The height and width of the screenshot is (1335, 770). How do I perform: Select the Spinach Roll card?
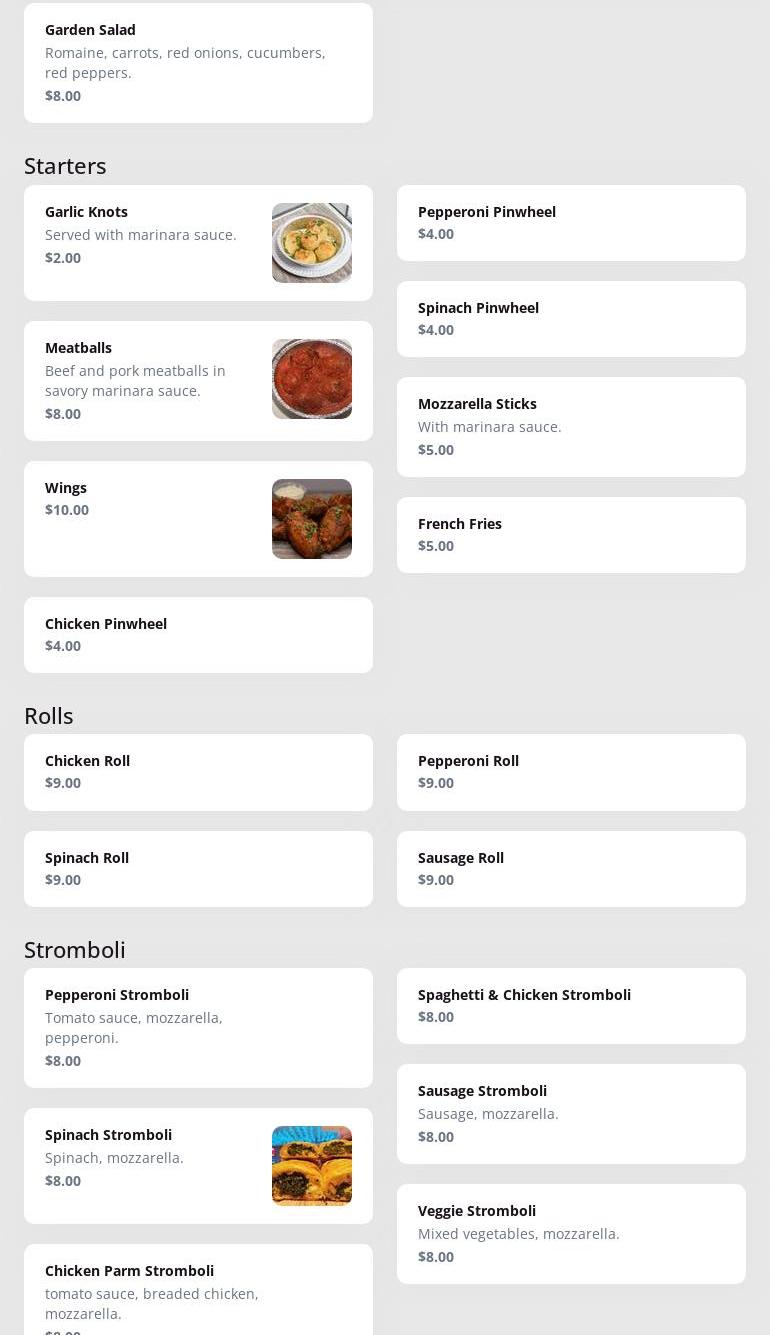point(198,869)
